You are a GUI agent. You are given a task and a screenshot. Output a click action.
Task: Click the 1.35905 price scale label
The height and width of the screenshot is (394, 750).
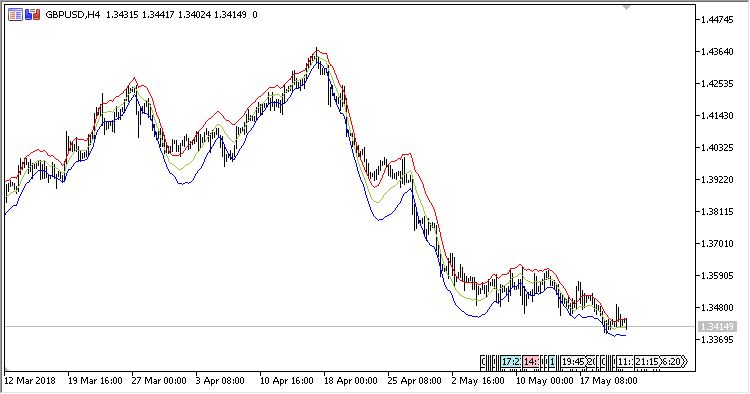pos(717,276)
